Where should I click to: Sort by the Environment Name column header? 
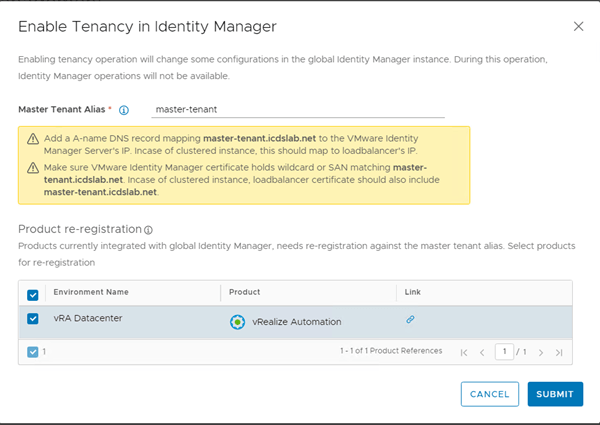point(91,292)
